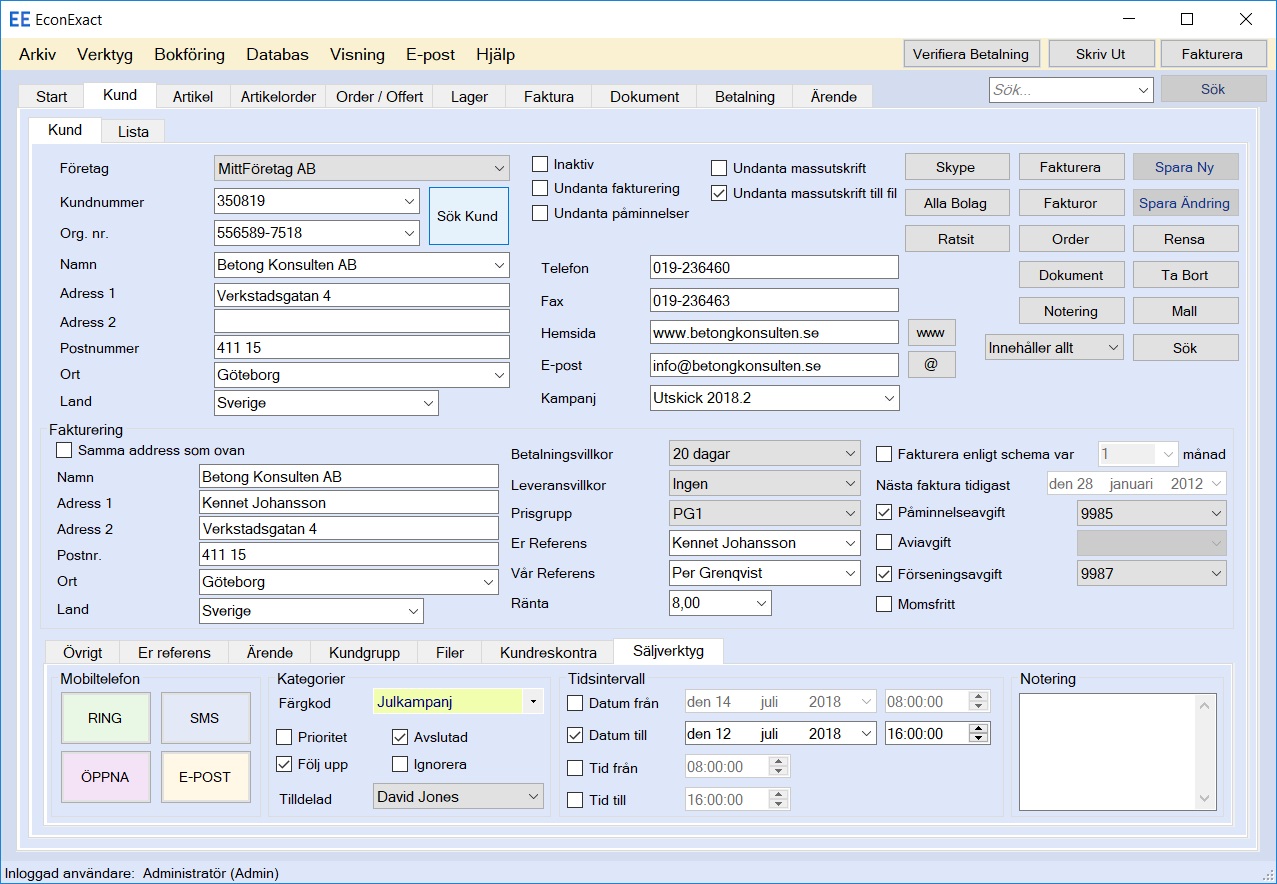Open the Bokföring menu

[x=189, y=55]
